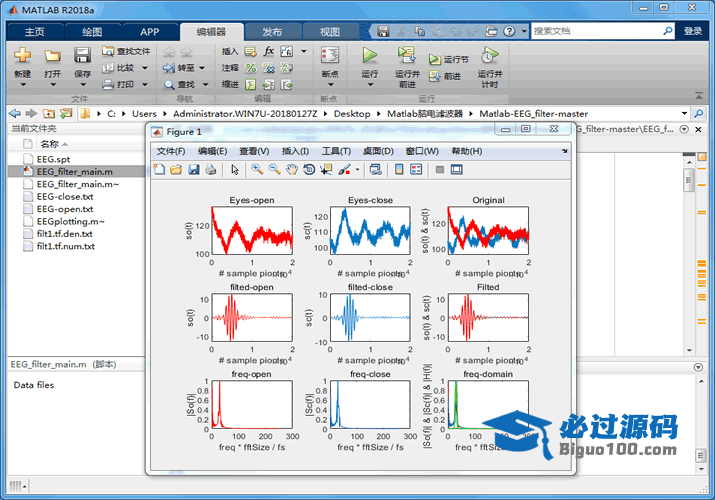Open the New dropdown arrow

[x=23, y=85]
